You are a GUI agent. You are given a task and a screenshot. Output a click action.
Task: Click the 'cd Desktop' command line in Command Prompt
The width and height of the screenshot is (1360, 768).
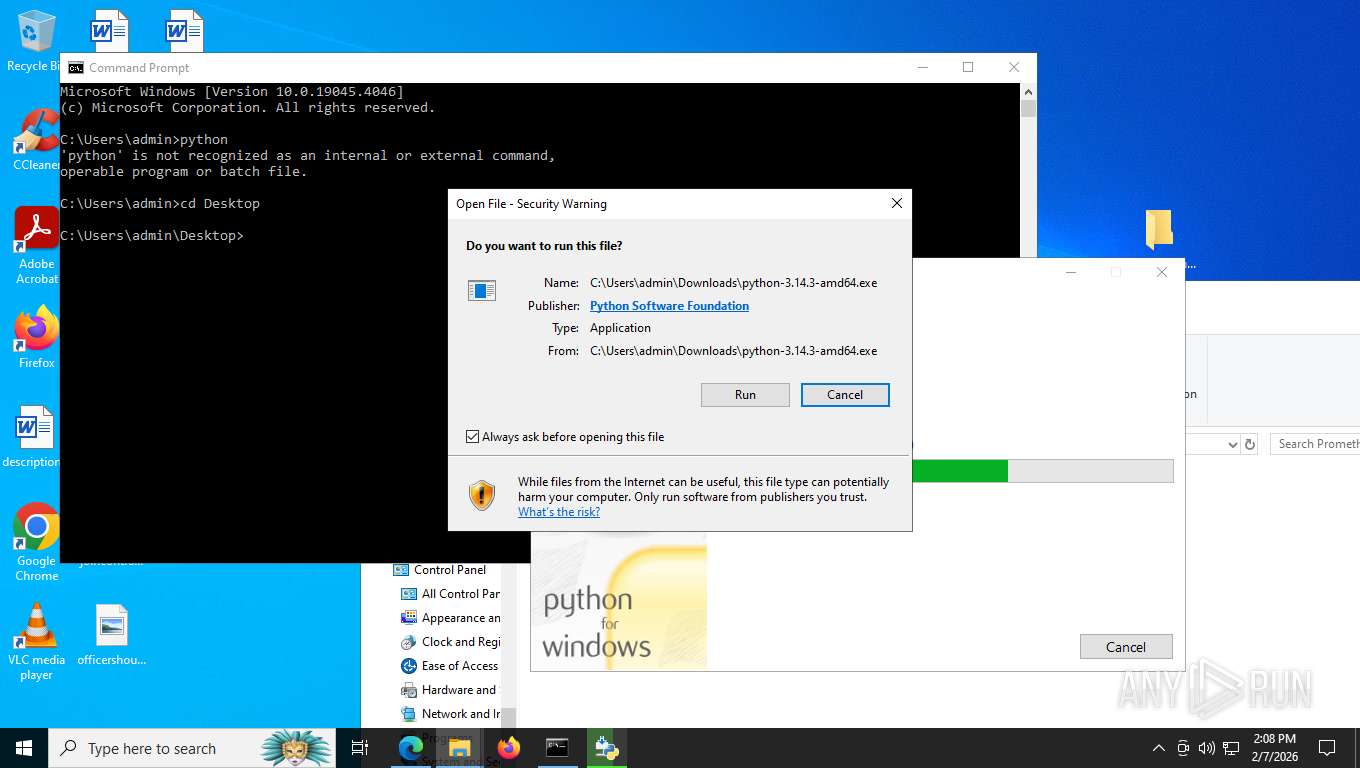click(x=160, y=204)
